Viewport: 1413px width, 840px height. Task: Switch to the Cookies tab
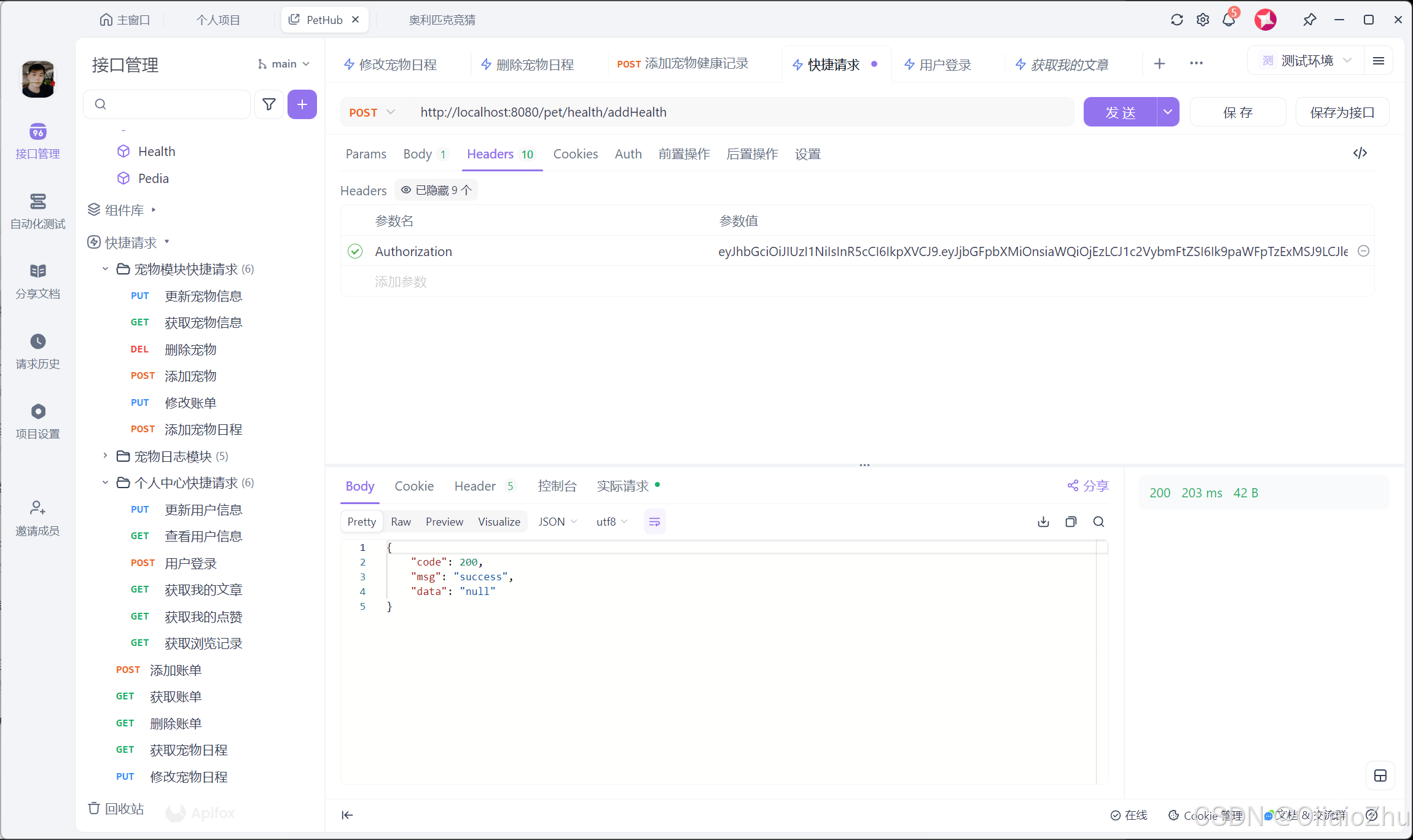575,154
